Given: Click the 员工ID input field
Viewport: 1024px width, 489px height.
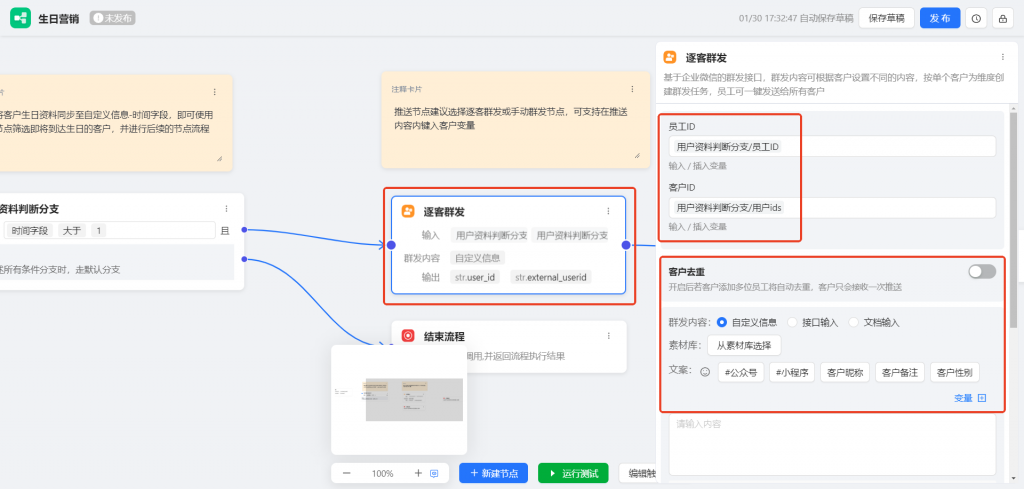Looking at the screenshot, I should pos(832,146).
